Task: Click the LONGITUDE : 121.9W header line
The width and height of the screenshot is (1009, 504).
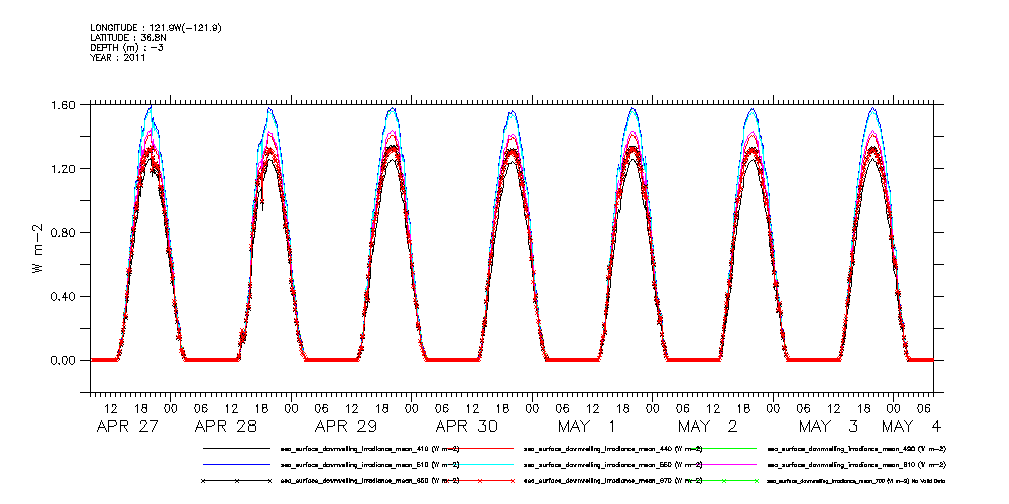Action: [156, 28]
